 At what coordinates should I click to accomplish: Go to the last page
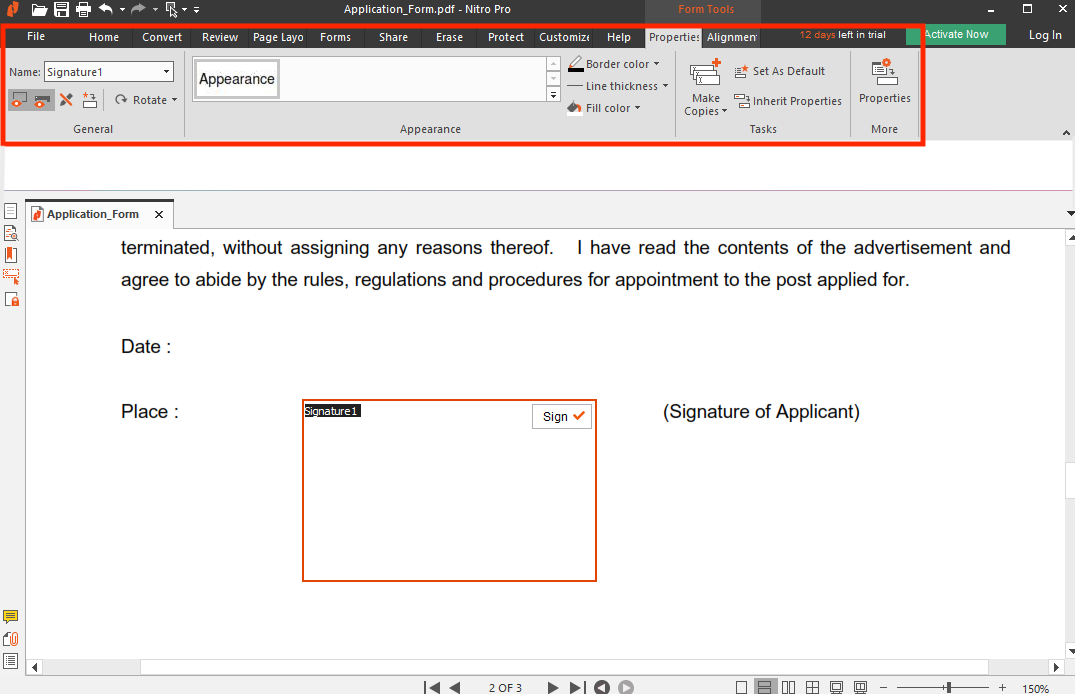click(577, 687)
